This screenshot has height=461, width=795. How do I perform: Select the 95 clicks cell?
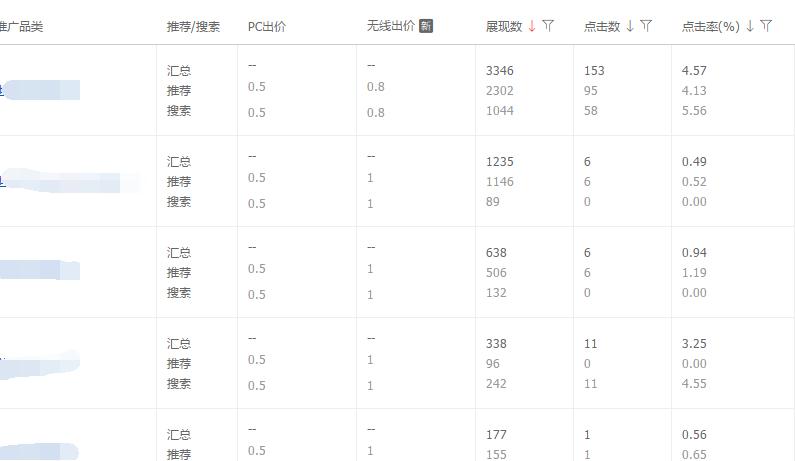pos(591,91)
